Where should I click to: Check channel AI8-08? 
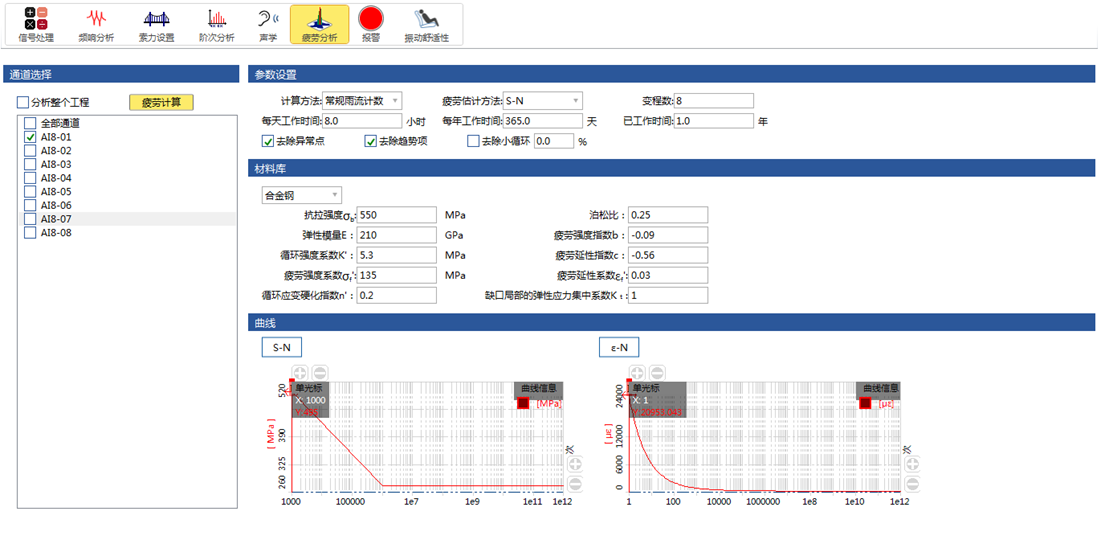pyautogui.click(x=29, y=233)
